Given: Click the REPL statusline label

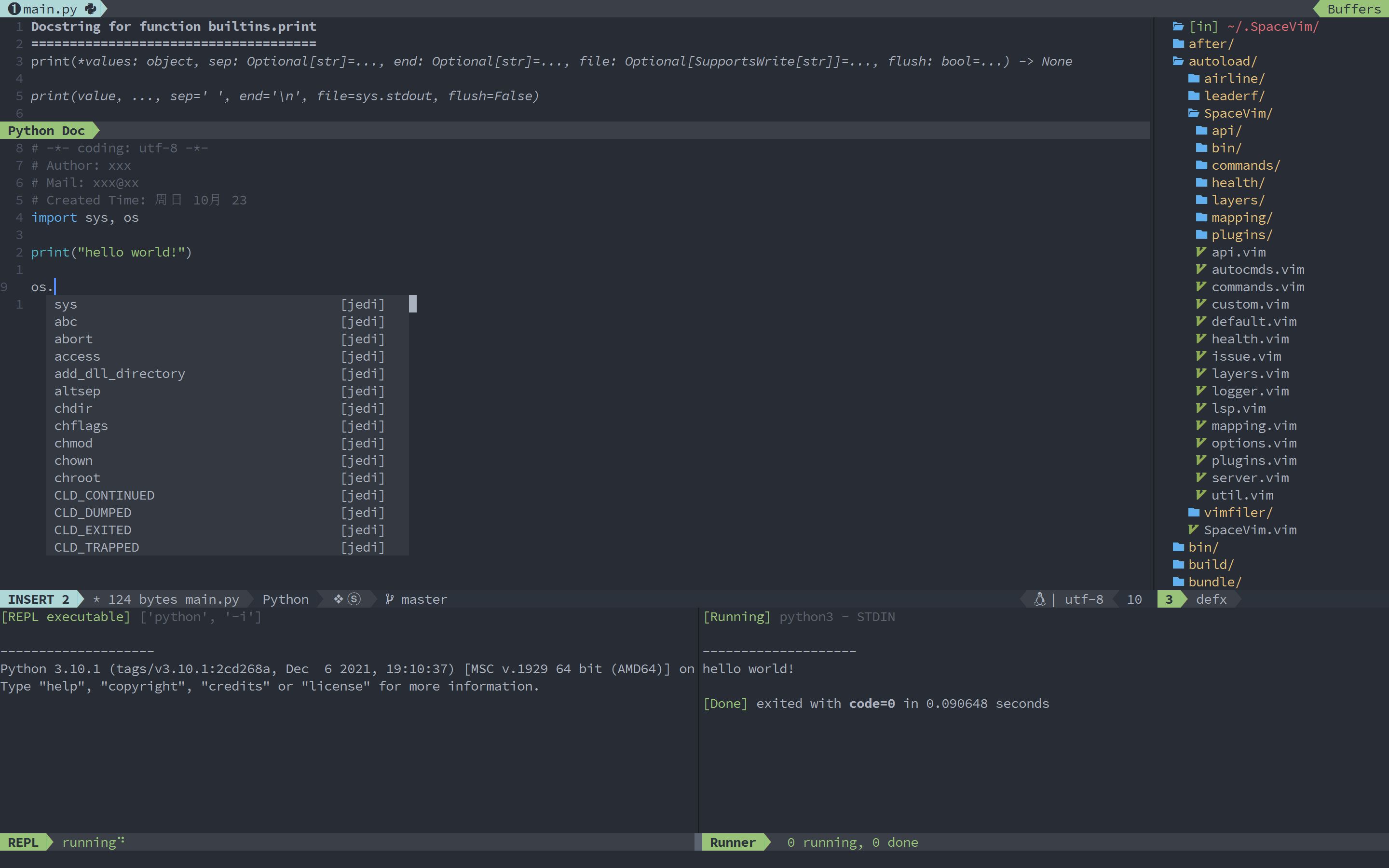Looking at the screenshot, I should tap(23, 842).
